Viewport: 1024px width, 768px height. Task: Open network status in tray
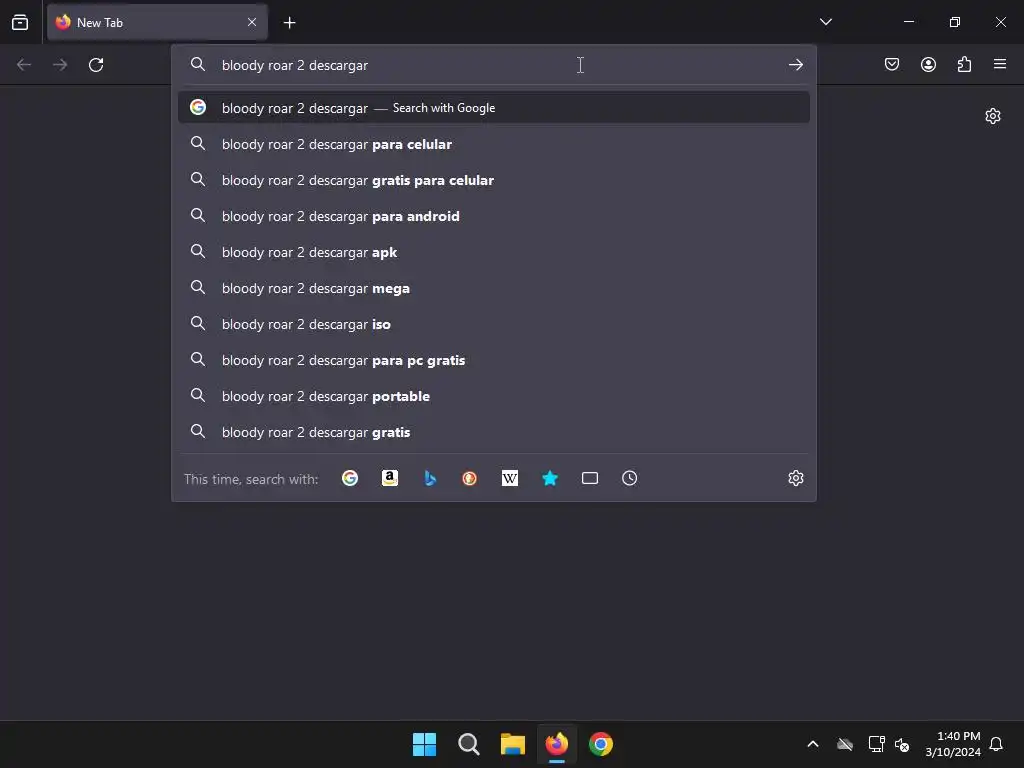pos(876,744)
